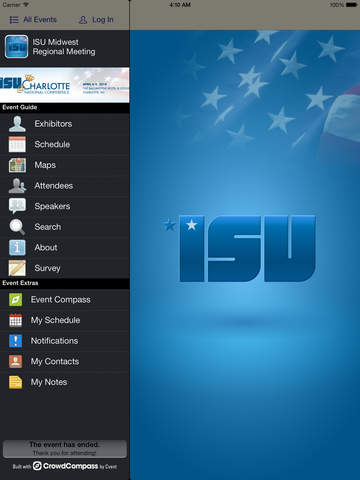Tap the Wi-Fi indicator in the status bar
Viewport: 360px width, 480px height.
pos(26,5)
